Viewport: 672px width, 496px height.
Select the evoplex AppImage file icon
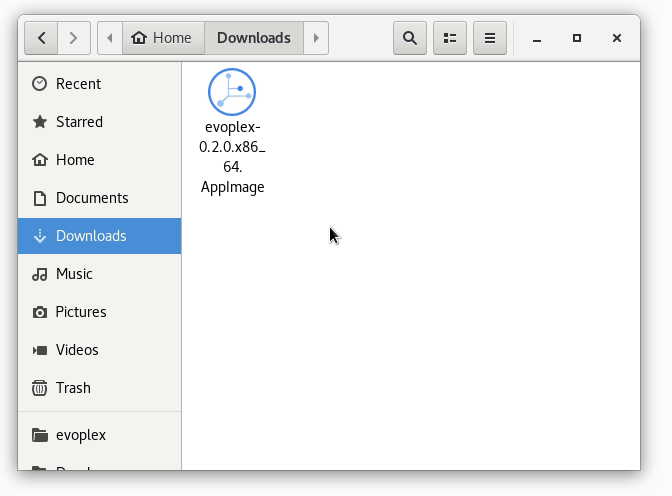[x=232, y=92]
